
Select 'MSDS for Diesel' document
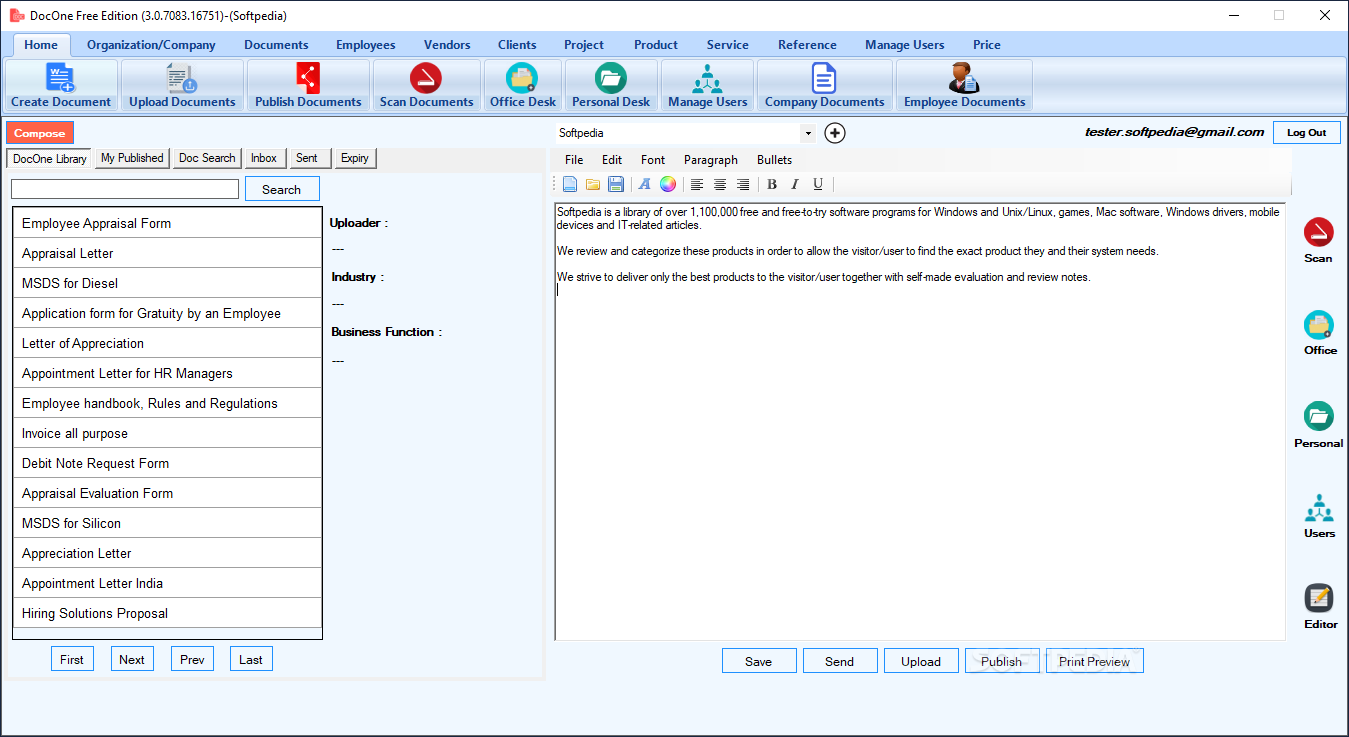(167, 283)
